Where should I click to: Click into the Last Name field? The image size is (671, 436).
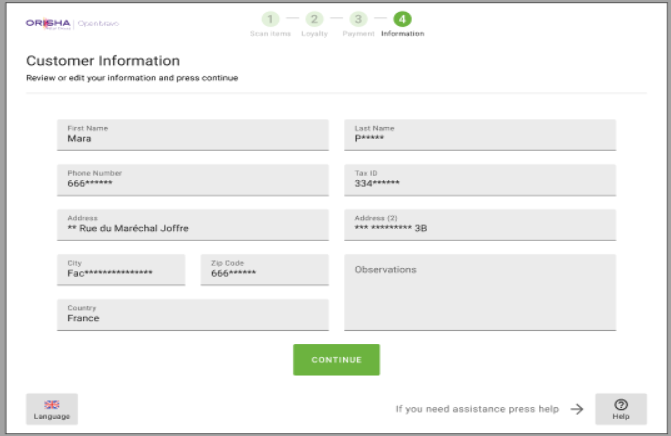pos(480,135)
